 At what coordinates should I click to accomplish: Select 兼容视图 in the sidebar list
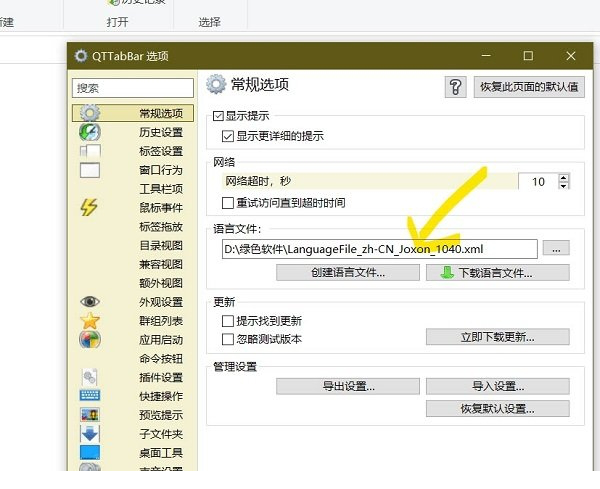pyautogui.click(x=161, y=264)
